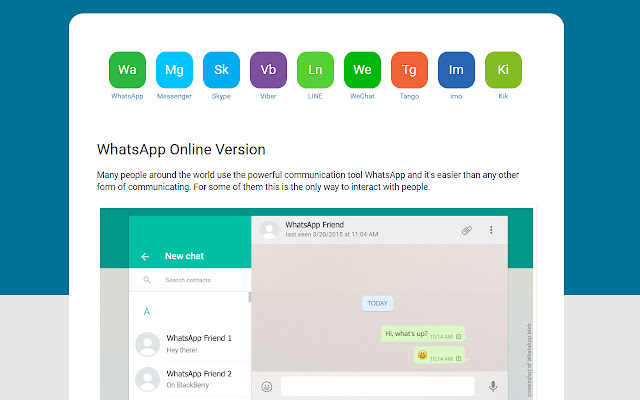Open the Skype (Sk) icon

(x=221, y=70)
